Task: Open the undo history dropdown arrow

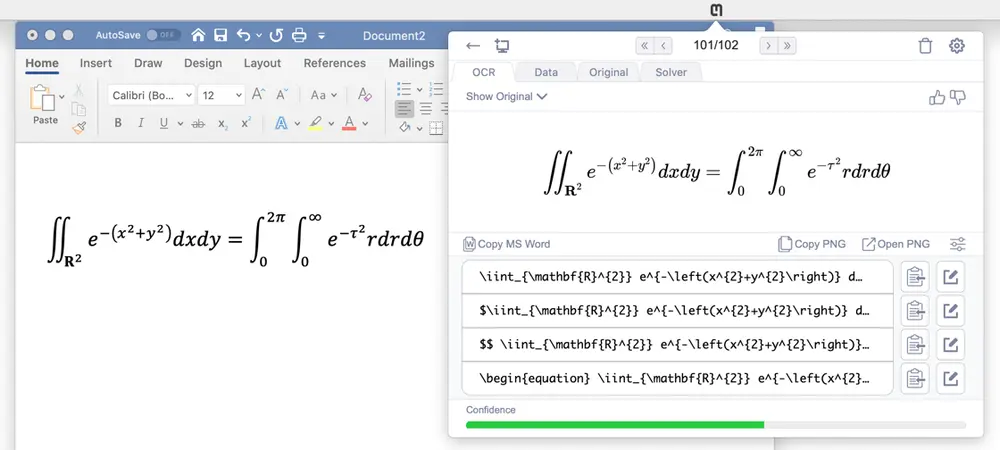Action: tap(259, 36)
